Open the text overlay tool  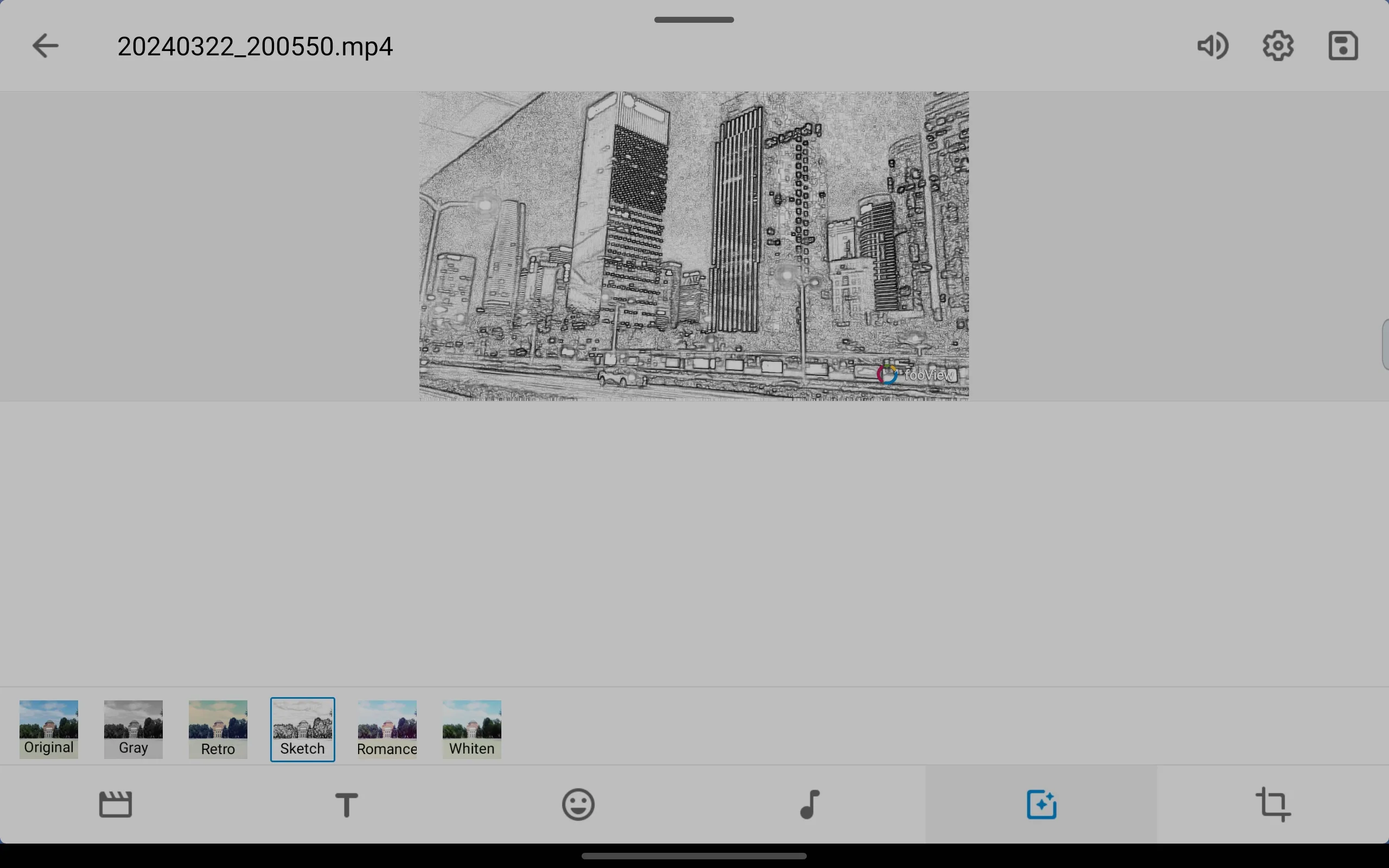(347, 805)
